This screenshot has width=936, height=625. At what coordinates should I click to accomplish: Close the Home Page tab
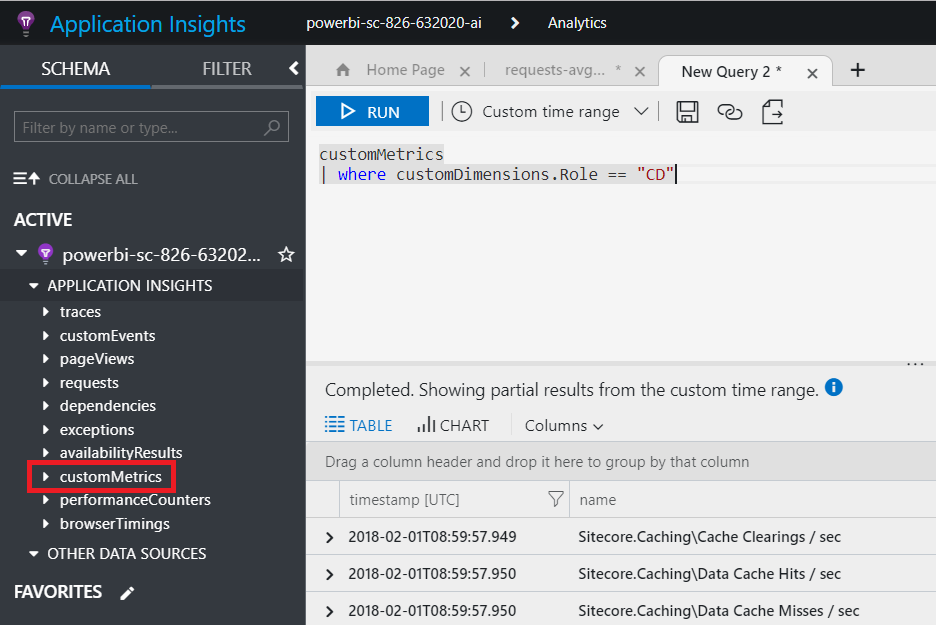point(465,72)
